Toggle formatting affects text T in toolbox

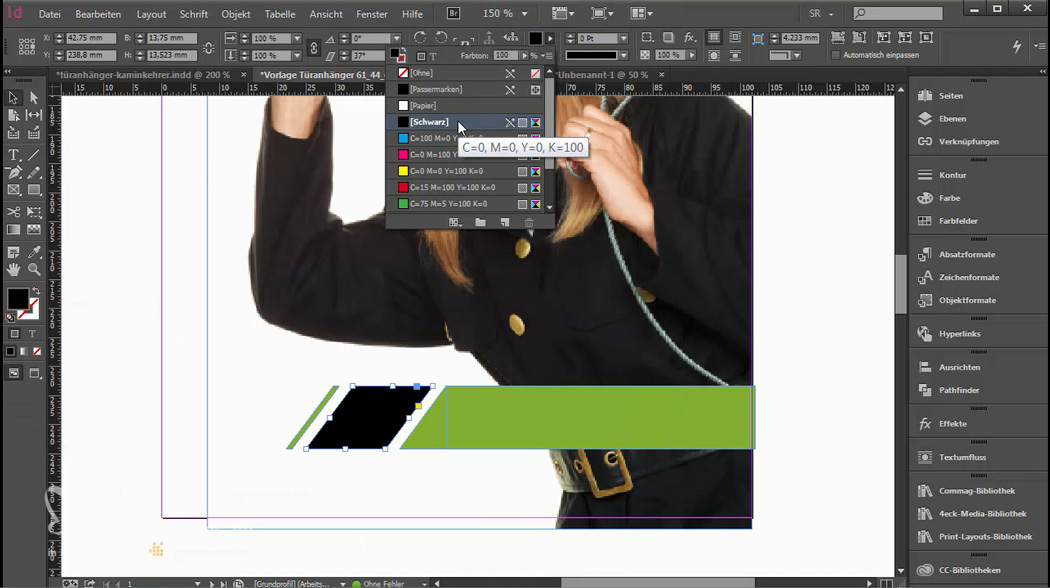point(32,334)
